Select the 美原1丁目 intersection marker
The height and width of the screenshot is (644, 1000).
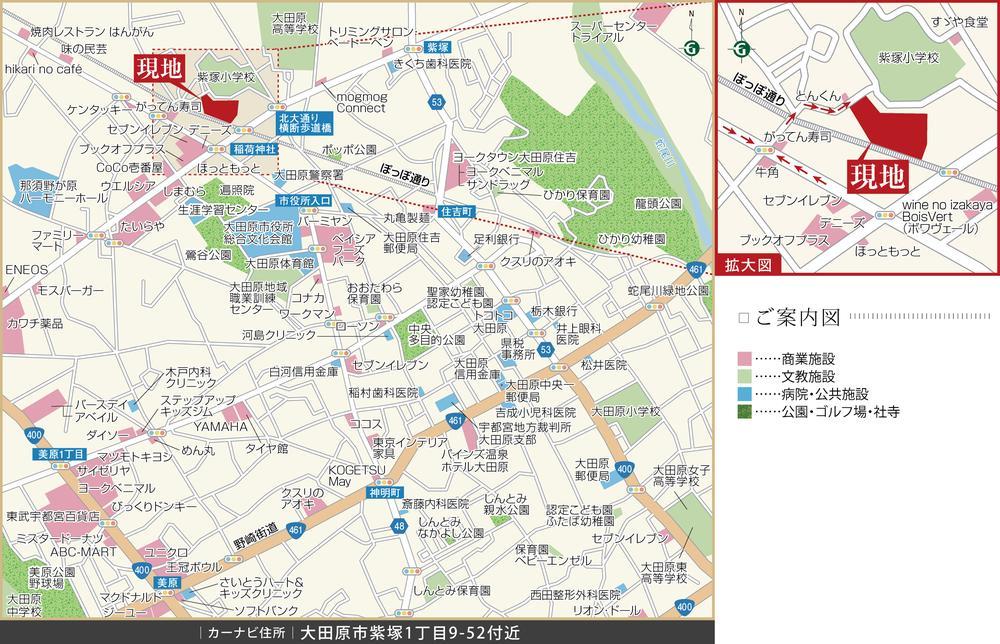pyautogui.click(x=54, y=453)
